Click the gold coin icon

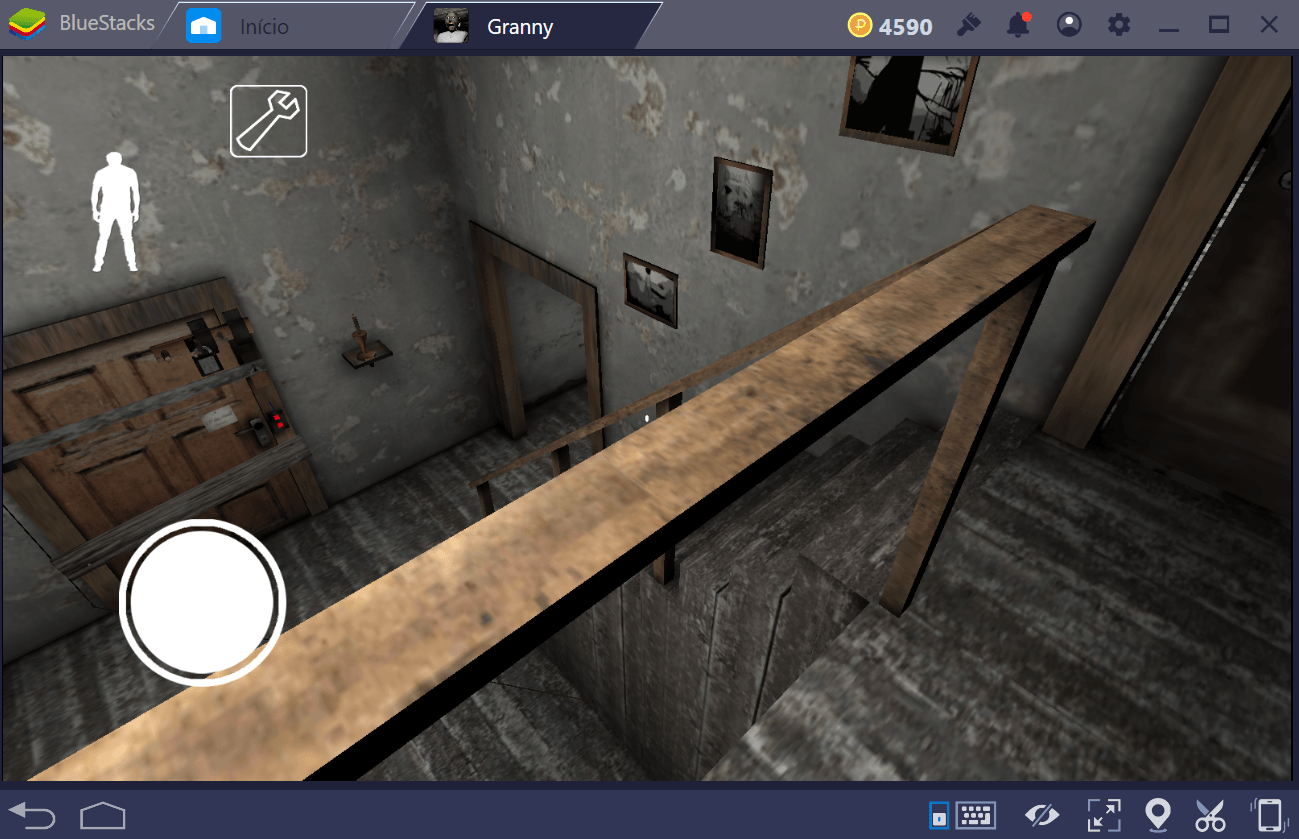tap(860, 26)
